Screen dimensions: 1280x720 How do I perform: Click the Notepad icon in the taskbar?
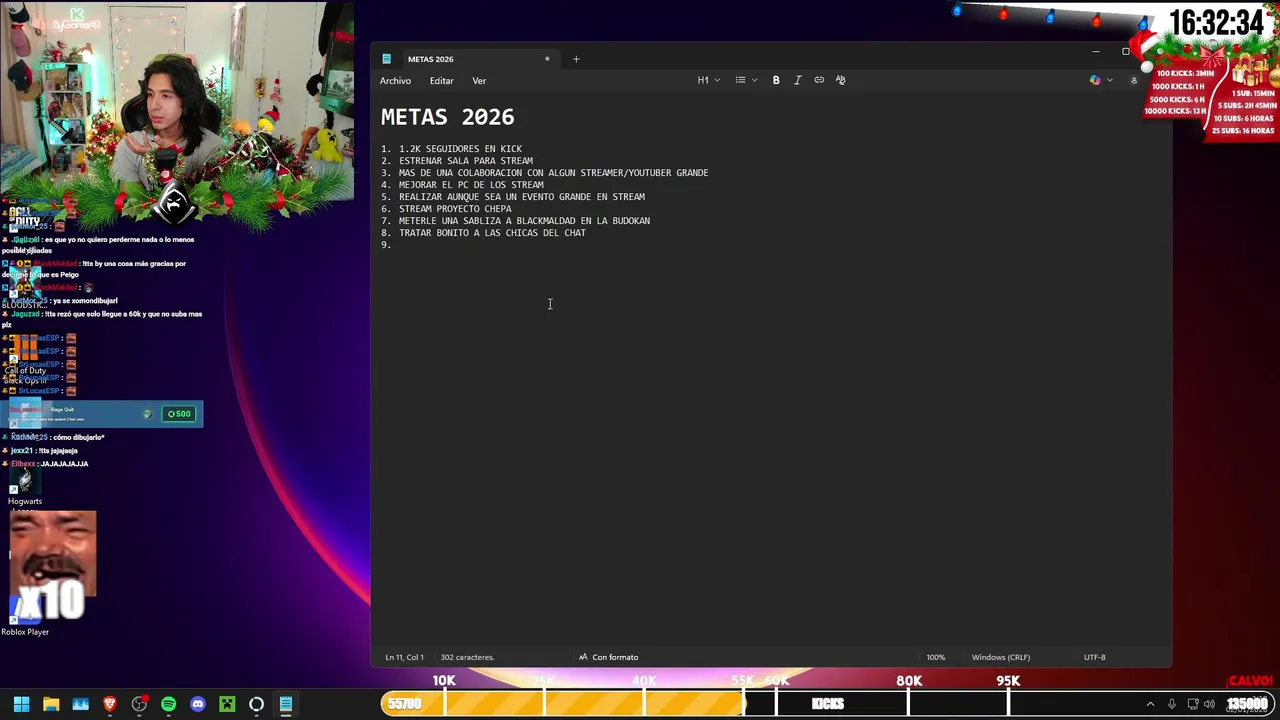coord(286,704)
